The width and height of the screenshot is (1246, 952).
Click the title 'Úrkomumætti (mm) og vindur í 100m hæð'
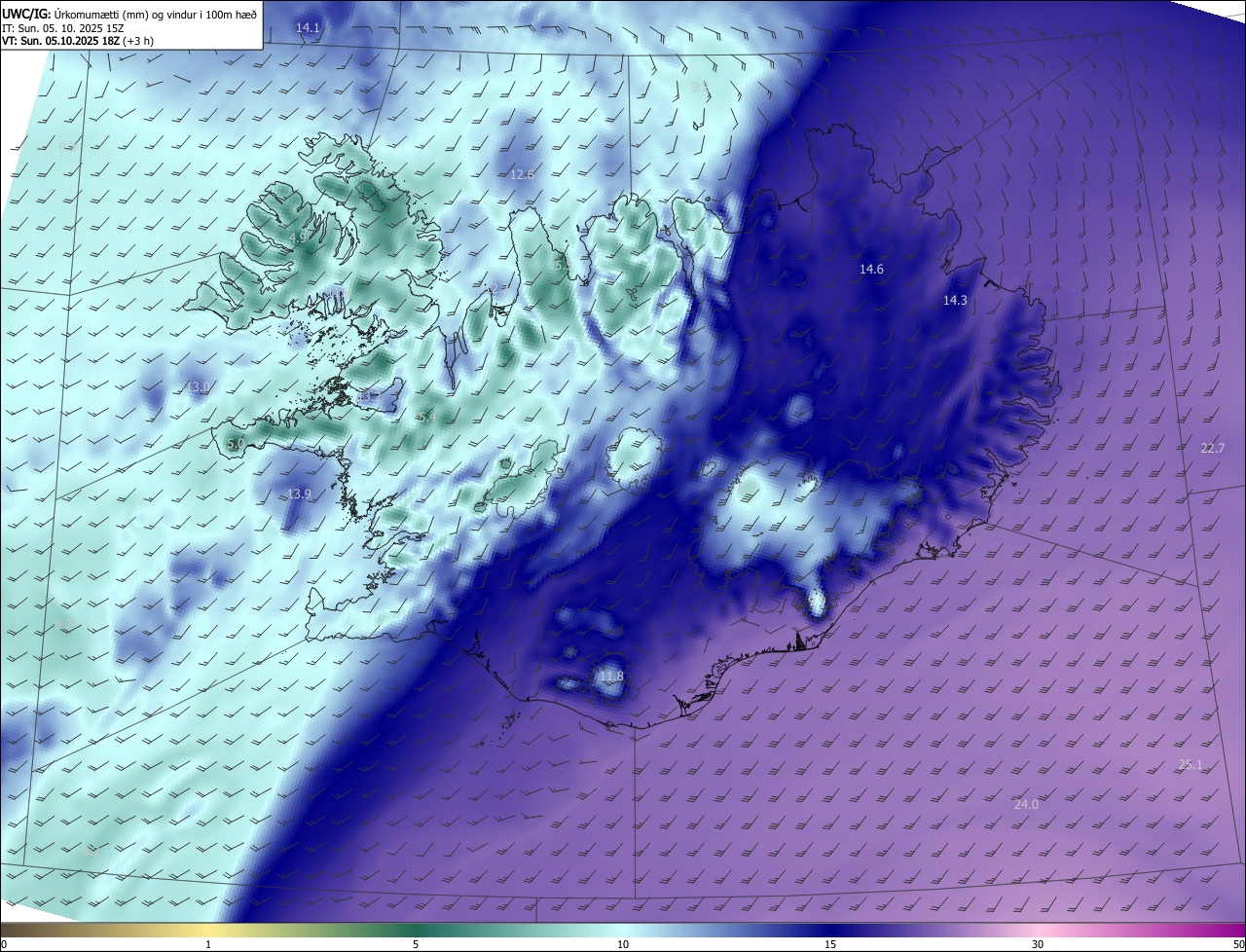(x=157, y=14)
